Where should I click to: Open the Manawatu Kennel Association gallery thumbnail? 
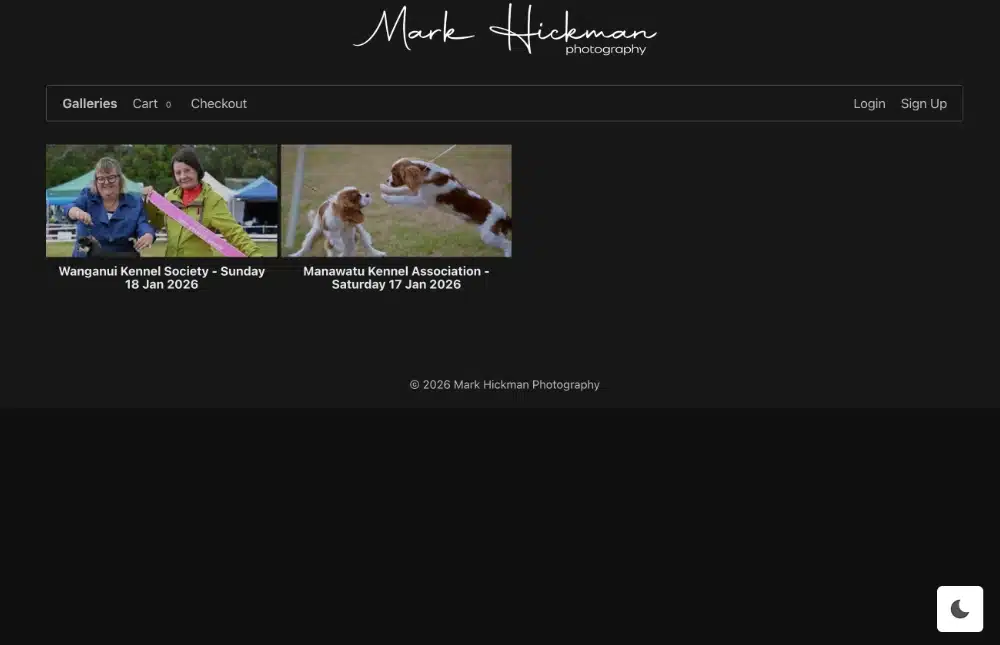[x=396, y=200]
